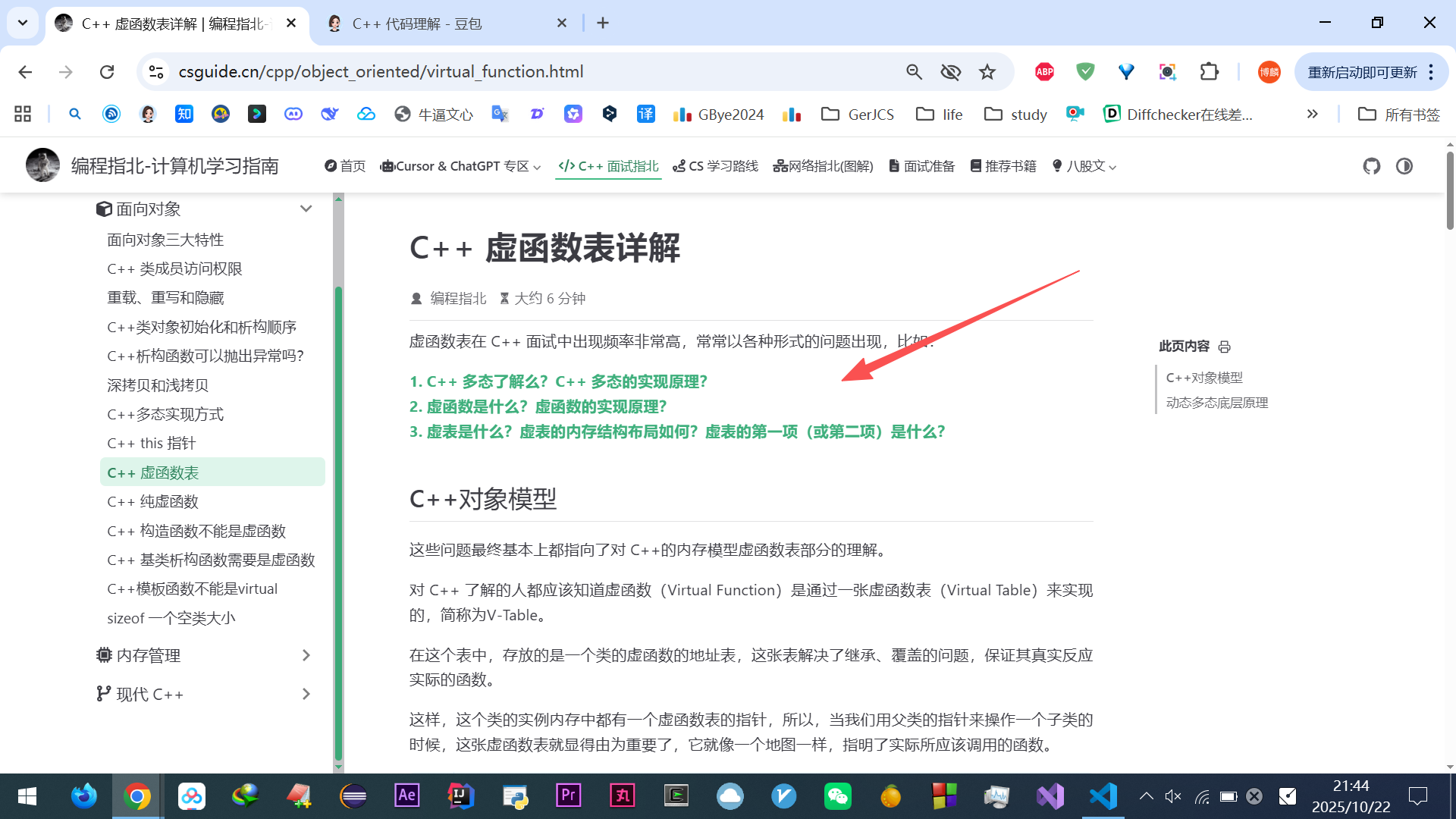
Task: Open Chrome extensions puzzle icon
Action: (x=1209, y=72)
